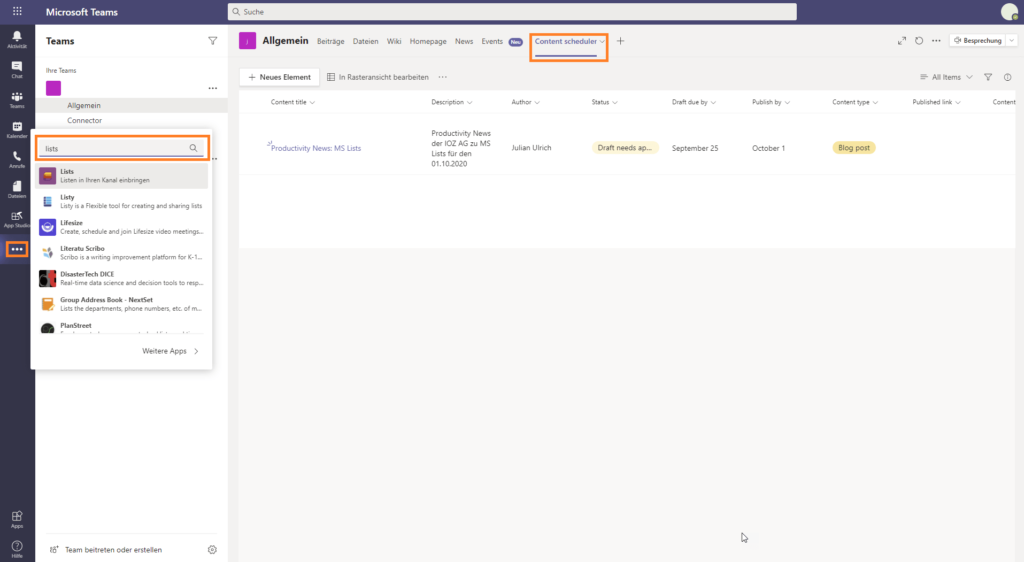
Task: Open the All Items view dropdown
Action: click(x=946, y=77)
